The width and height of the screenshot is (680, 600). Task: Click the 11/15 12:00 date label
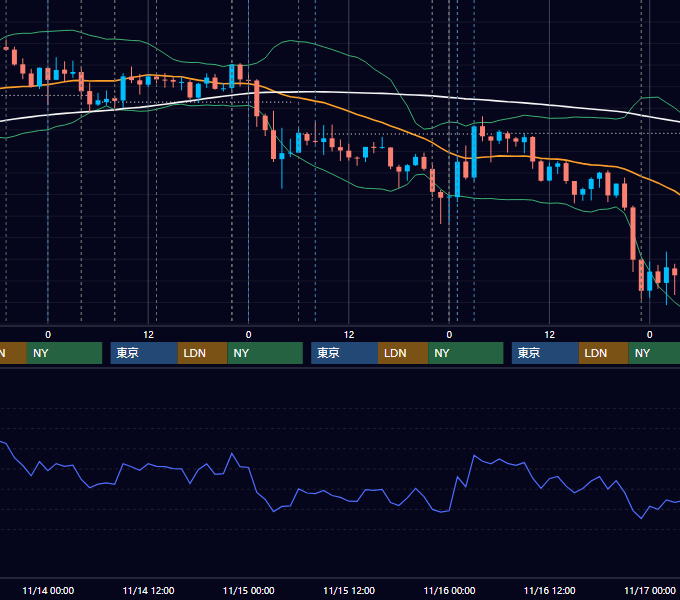[349, 590]
